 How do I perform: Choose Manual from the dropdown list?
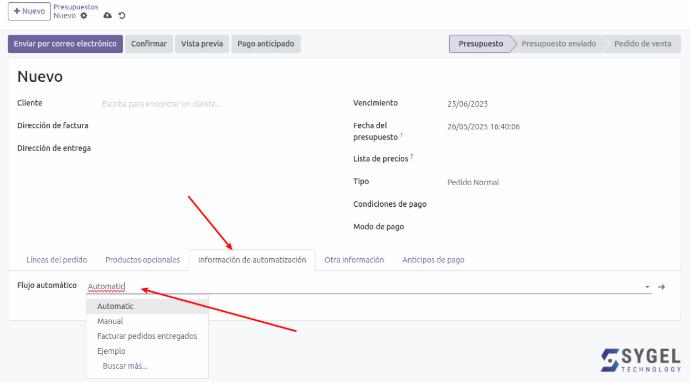(x=147, y=321)
